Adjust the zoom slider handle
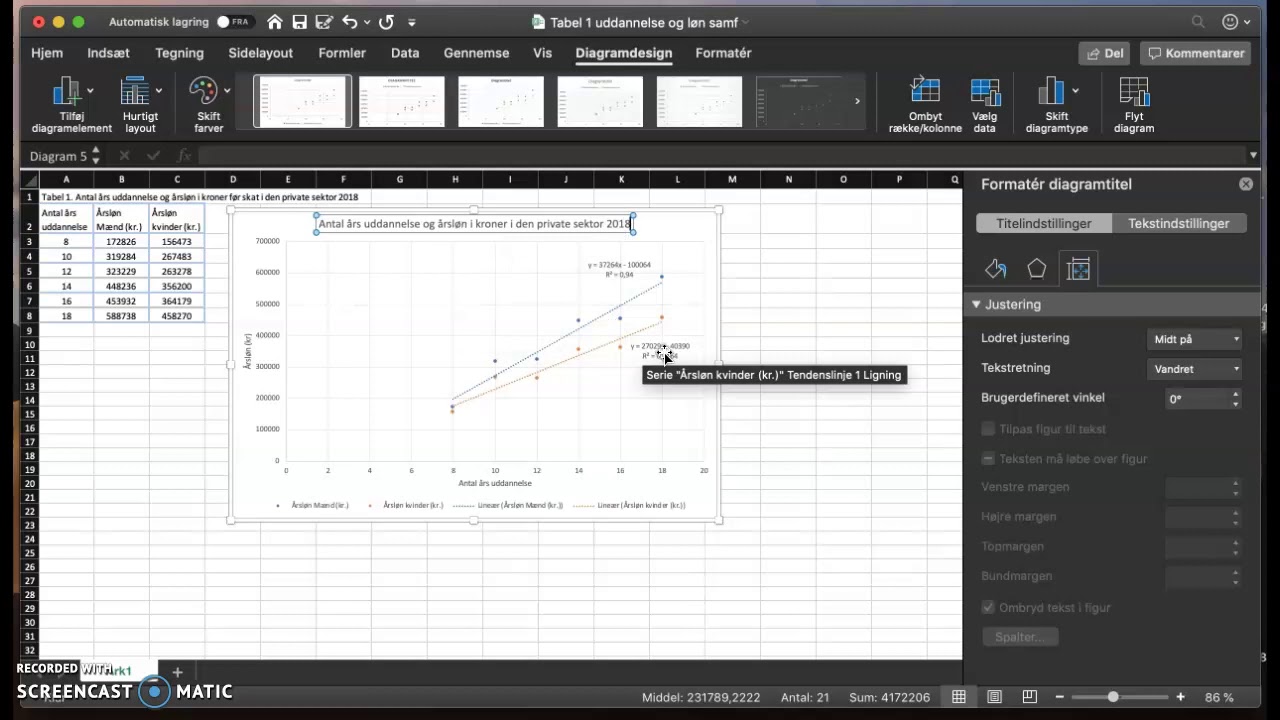Image resolution: width=1280 pixels, height=720 pixels. pos(1113,697)
